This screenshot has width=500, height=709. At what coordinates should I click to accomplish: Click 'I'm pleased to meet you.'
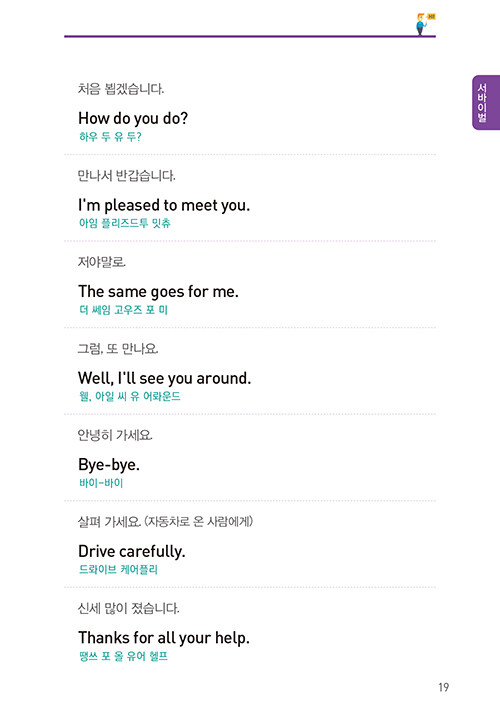click(x=164, y=206)
